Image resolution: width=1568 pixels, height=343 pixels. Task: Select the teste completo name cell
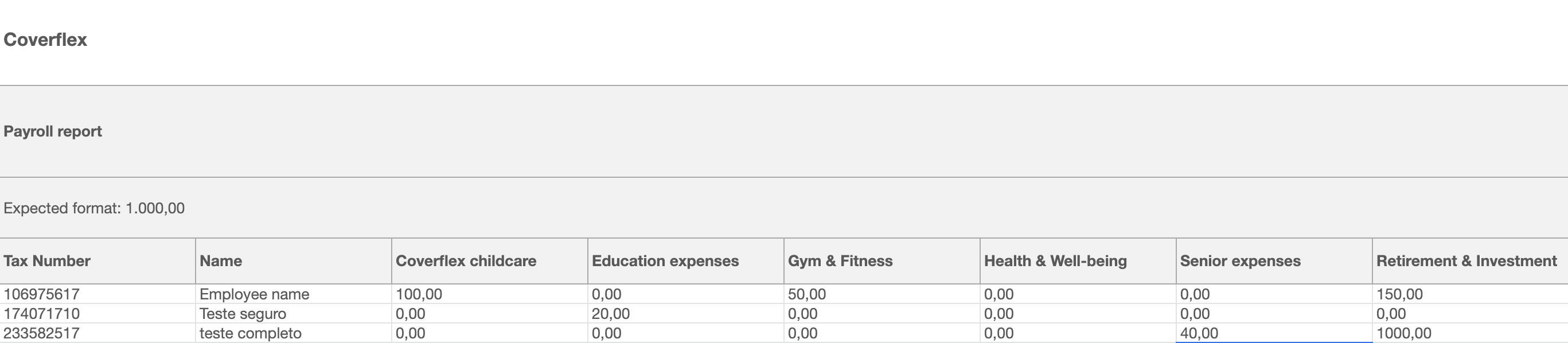tap(294, 333)
